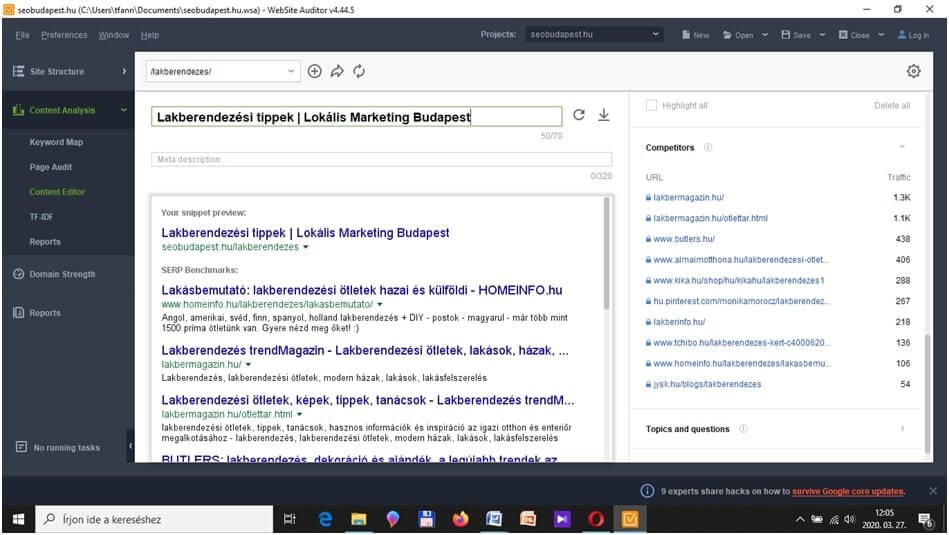The height and width of the screenshot is (535, 949).
Task: Toggle the Highlight all checkbox
Action: coord(651,105)
